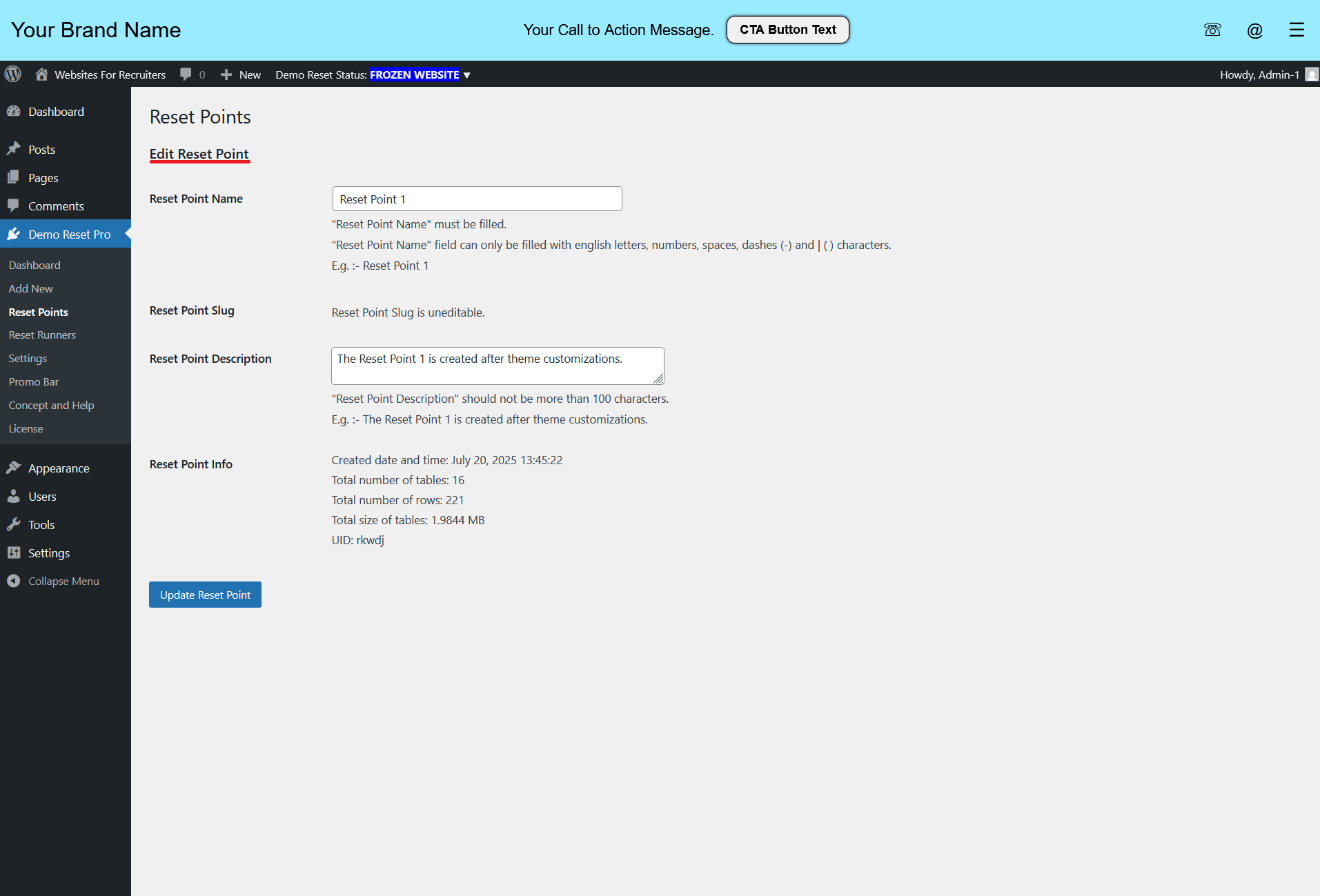Click the Admin-1 avatar icon
The width and height of the screenshot is (1320, 896).
coord(1312,74)
